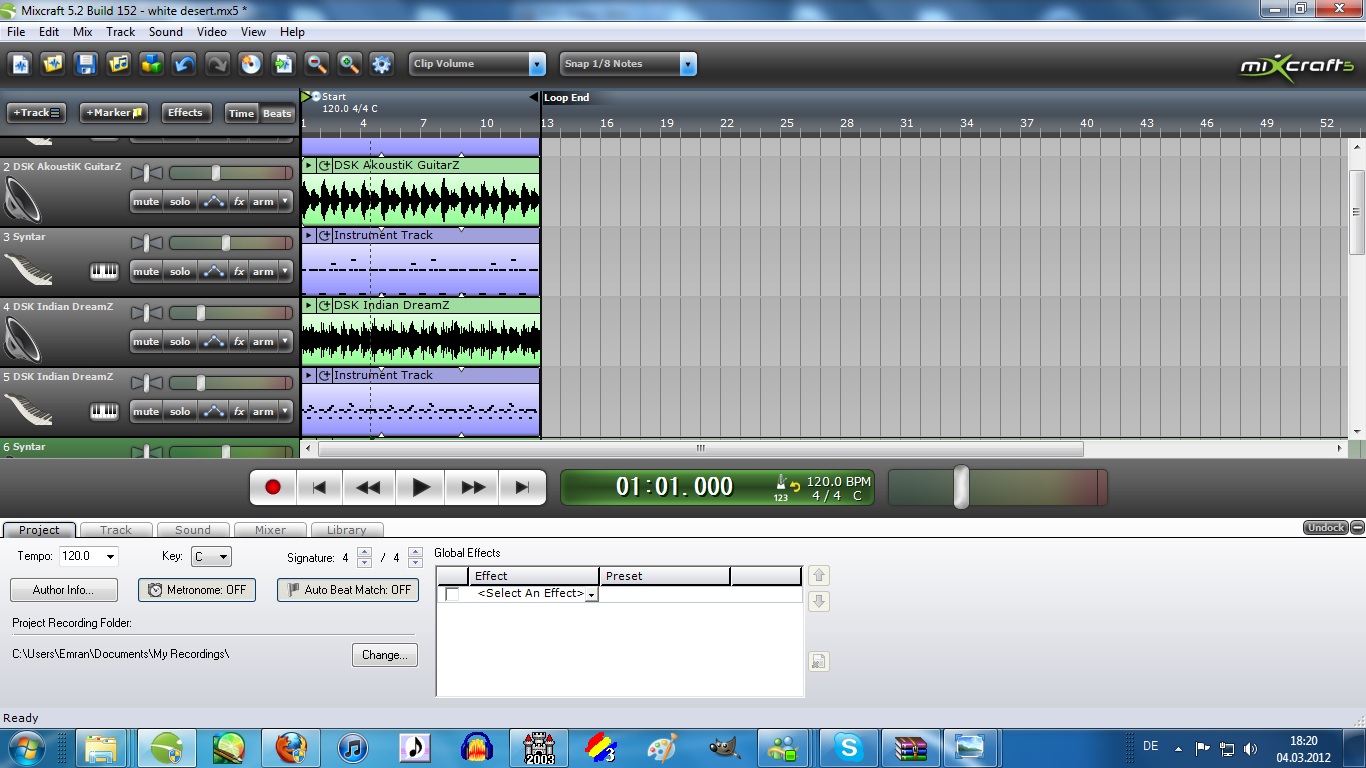Screen dimensions: 1366x768
Task: Undock the bottom panel
Action: [1326, 528]
